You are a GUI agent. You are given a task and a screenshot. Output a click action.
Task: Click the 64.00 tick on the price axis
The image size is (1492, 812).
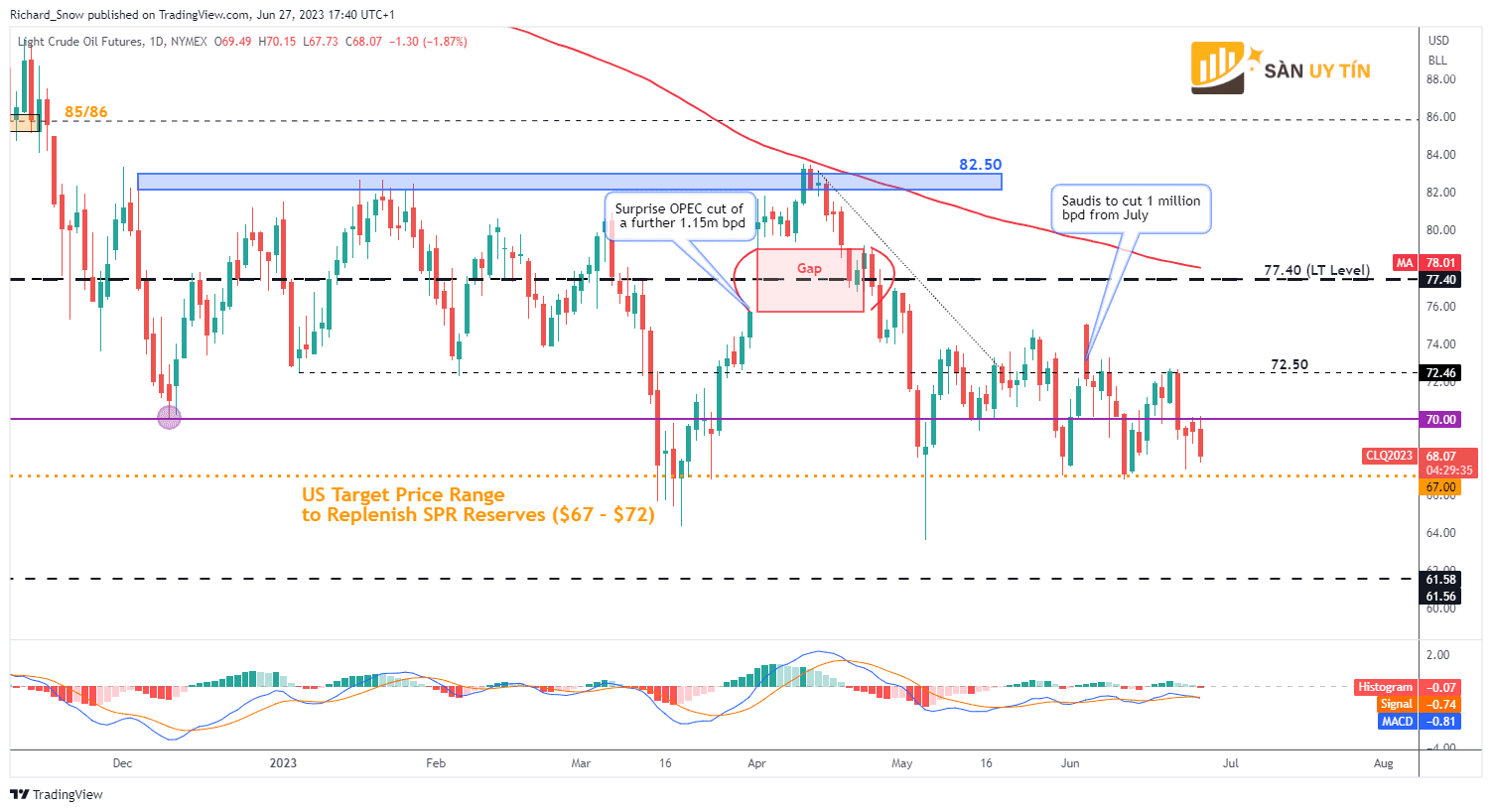[x=1441, y=533]
